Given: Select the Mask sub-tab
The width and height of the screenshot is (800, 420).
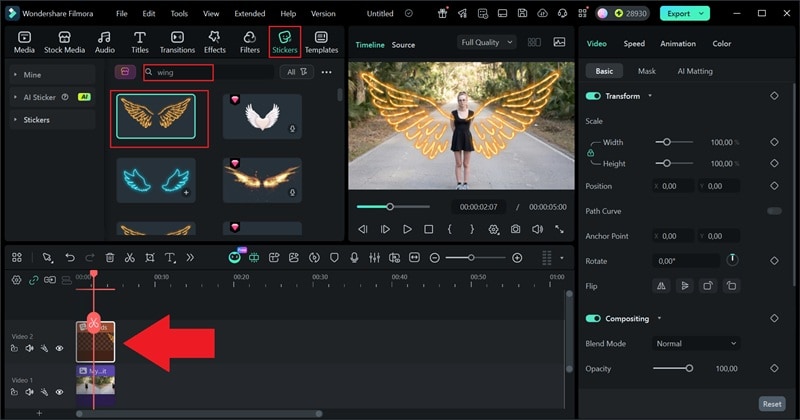Looking at the screenshot, I should click(x=646, y=71).
